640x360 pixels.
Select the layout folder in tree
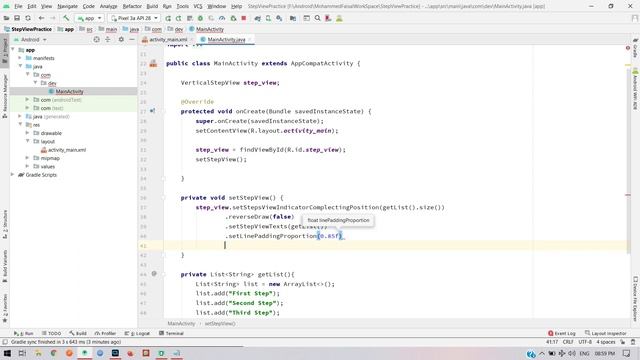coord(47,141)
